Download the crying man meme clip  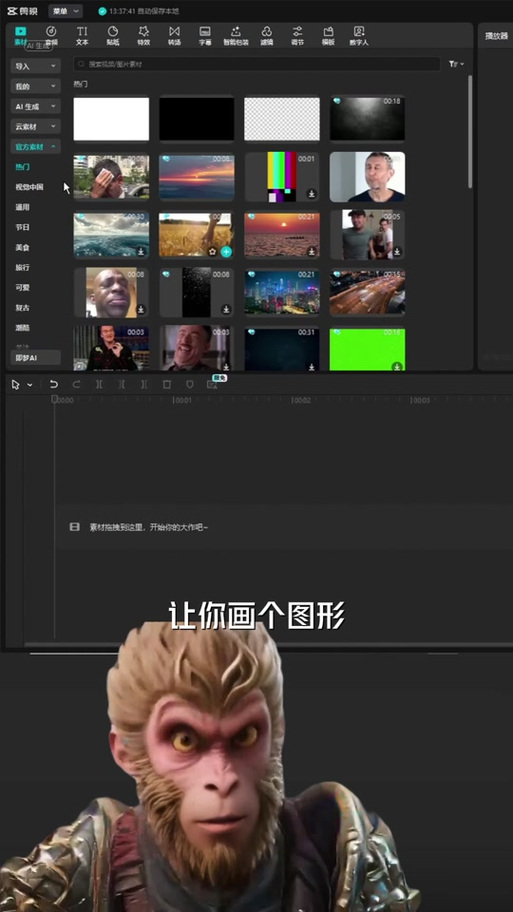(x=141, y=309)
